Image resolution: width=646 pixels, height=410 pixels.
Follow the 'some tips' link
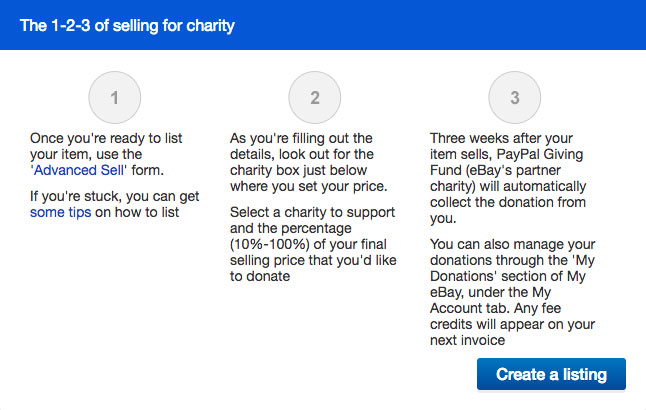60,212
